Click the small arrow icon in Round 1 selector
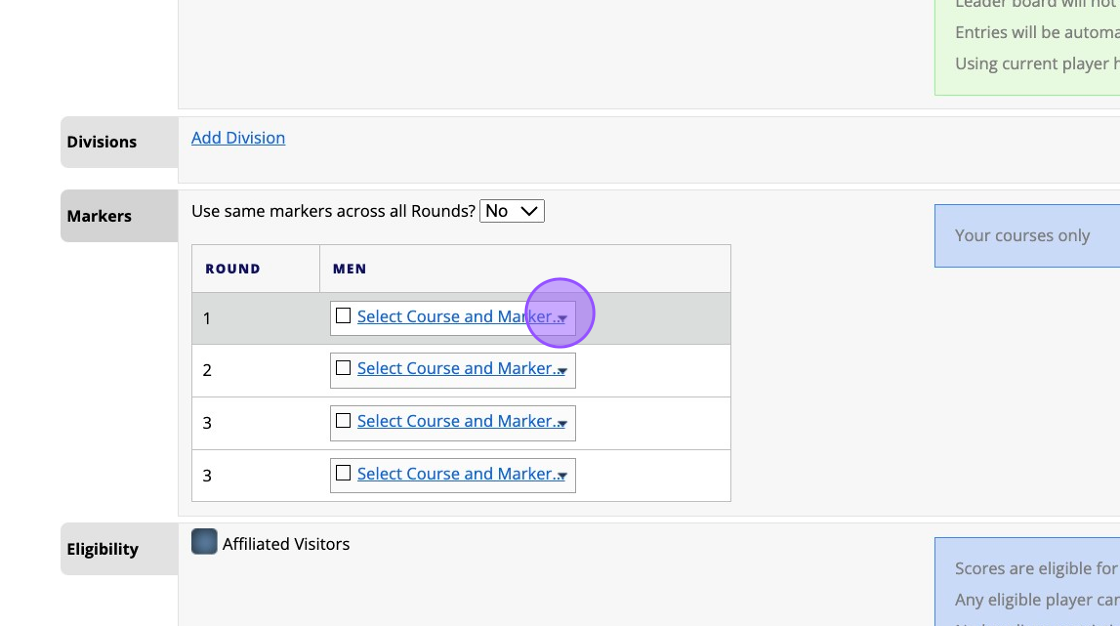 point(563,319)
